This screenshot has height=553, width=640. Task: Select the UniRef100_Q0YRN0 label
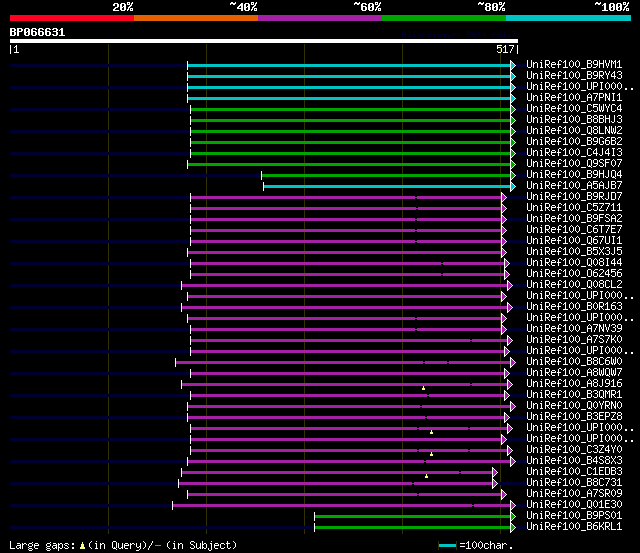(574, 406)
